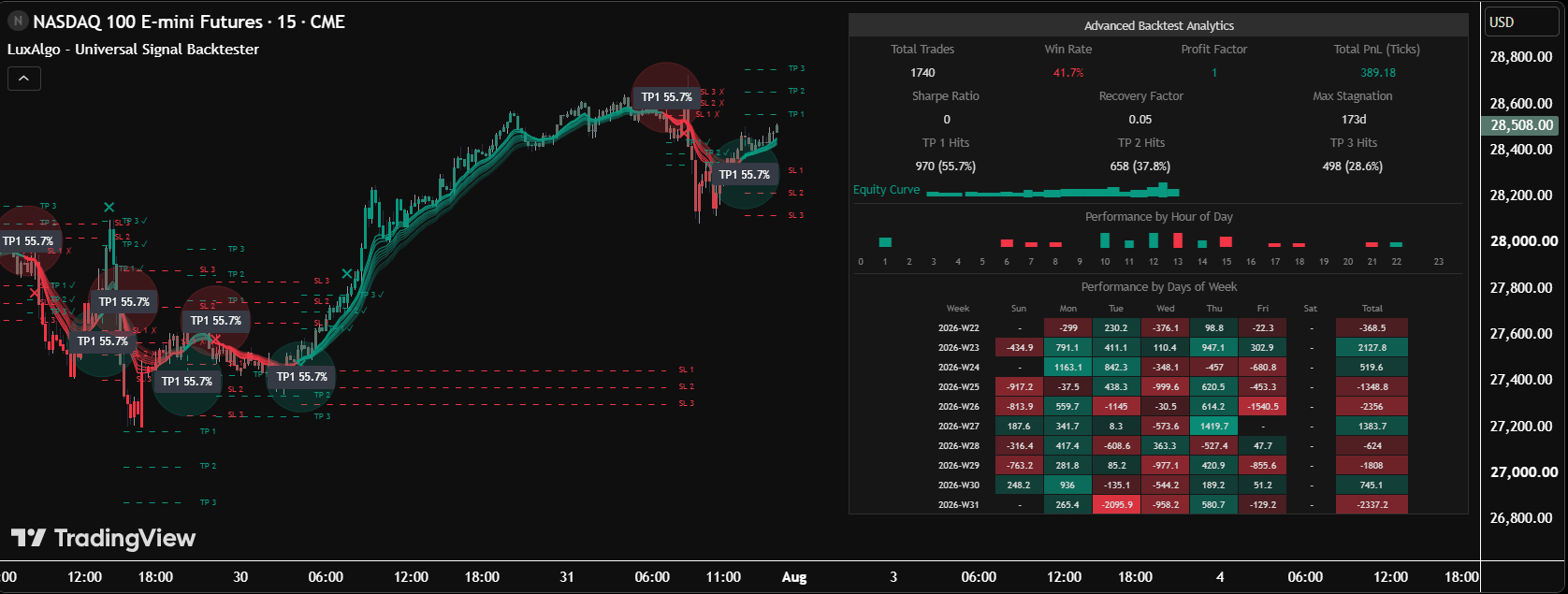Click the TP 2 Hits value 658 (37.8%)
Image resolution: width=1568 pixels, height=594 pixels.
pos(1140,167)
